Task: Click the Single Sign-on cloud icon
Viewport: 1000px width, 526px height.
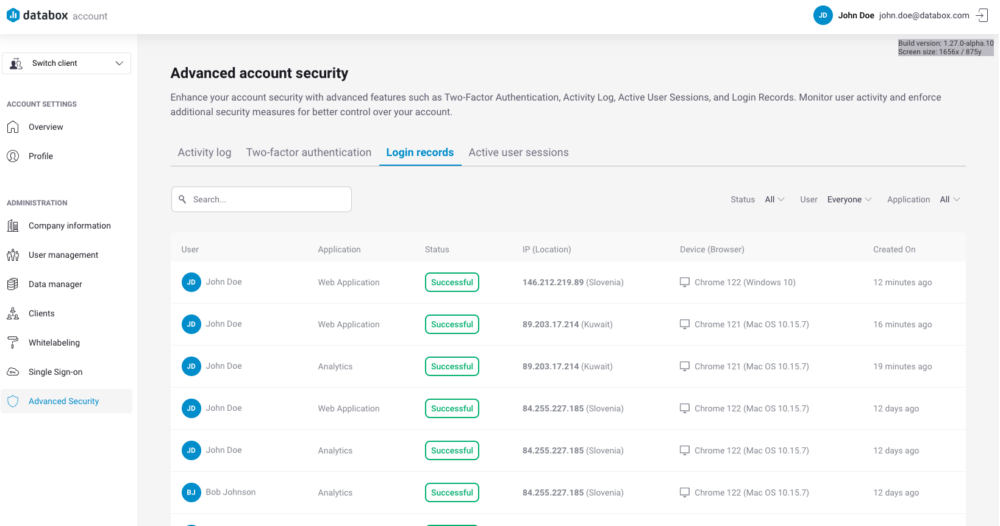Action: 13,372
